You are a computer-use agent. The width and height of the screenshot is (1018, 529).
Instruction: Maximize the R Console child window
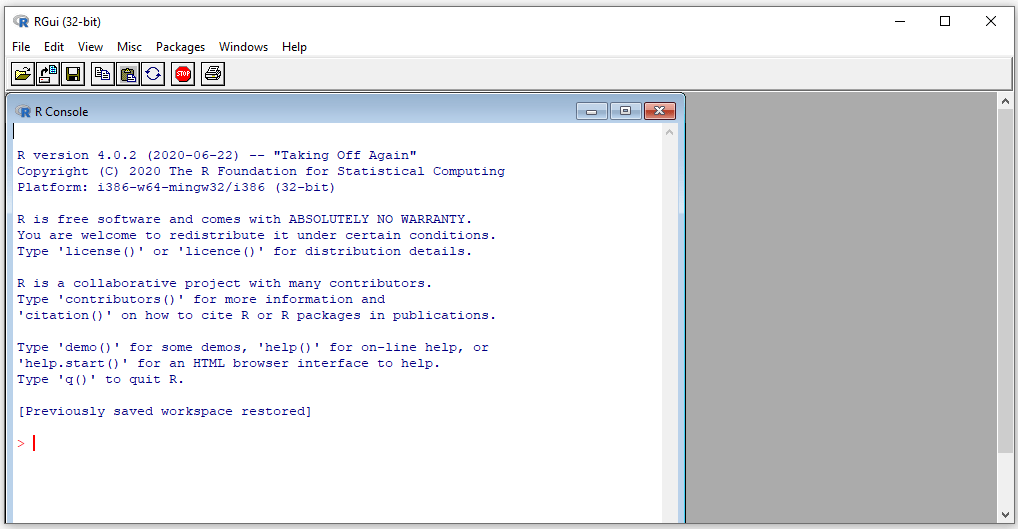click(625, 111)
